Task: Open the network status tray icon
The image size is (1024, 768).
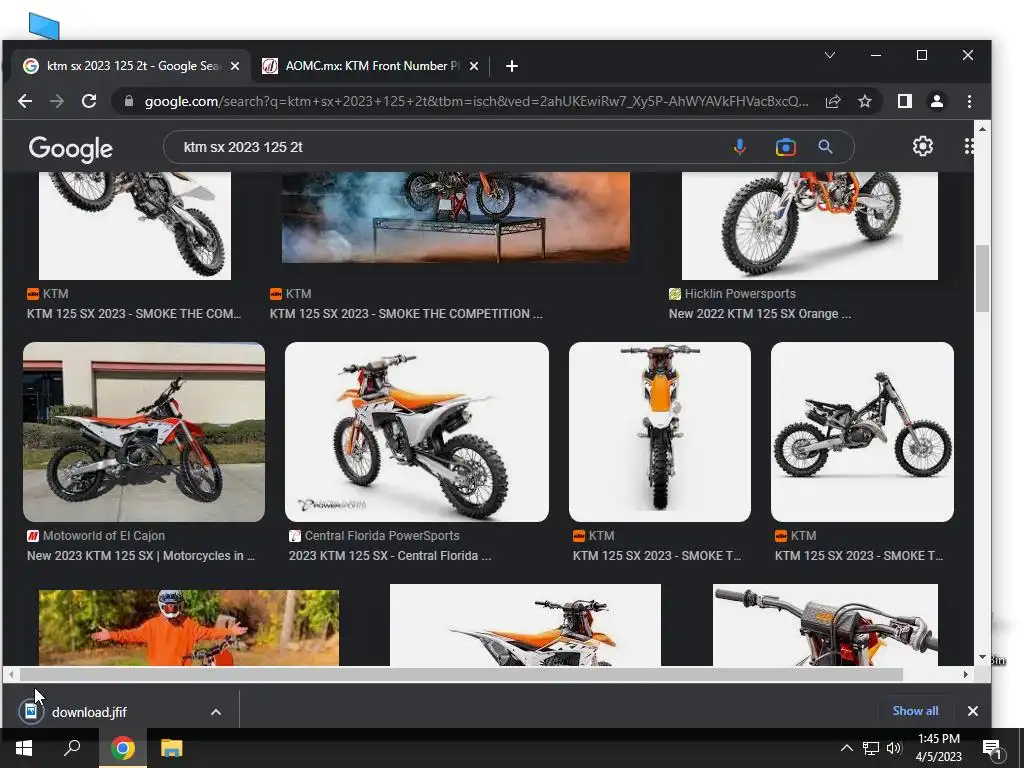Action: point(871,748)
